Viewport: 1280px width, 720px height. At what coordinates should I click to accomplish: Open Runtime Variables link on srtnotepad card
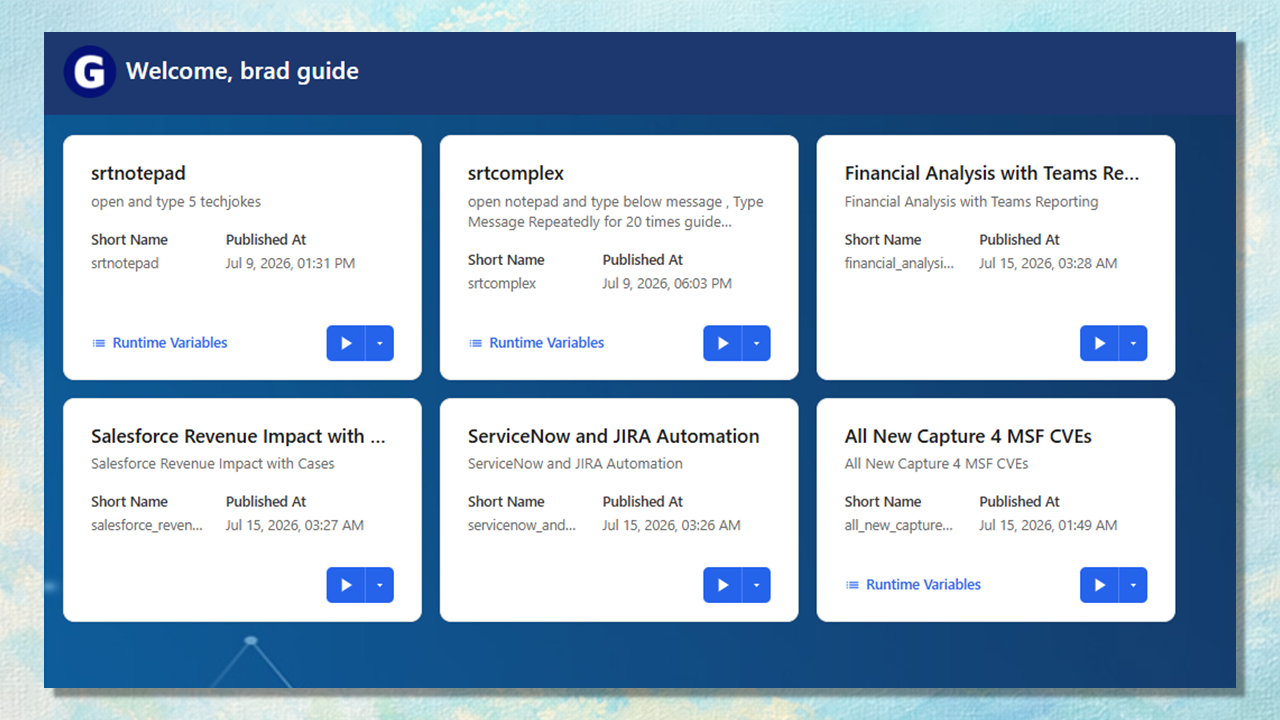pyautogui.click(x=160, y=343)
